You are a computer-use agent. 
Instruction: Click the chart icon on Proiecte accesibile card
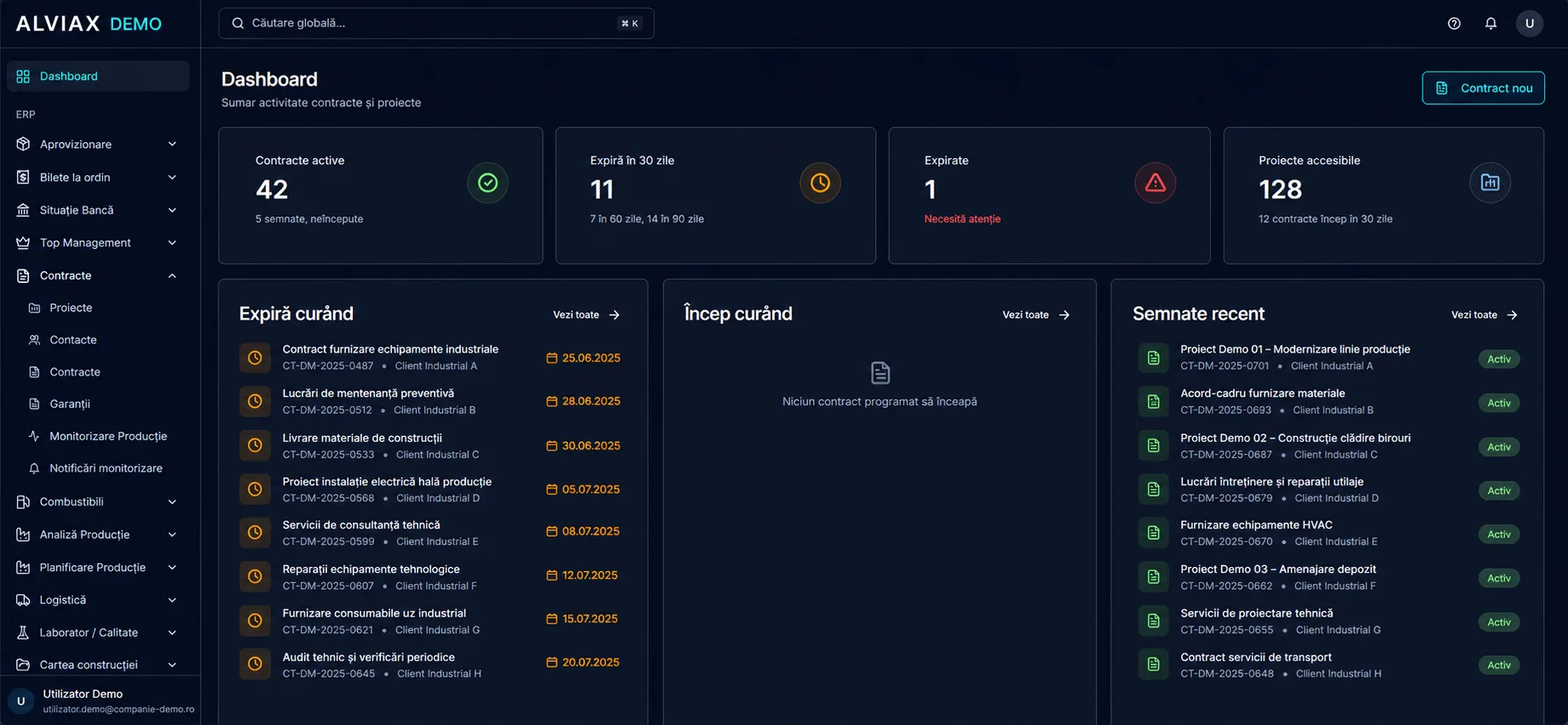click(1491, 183)
